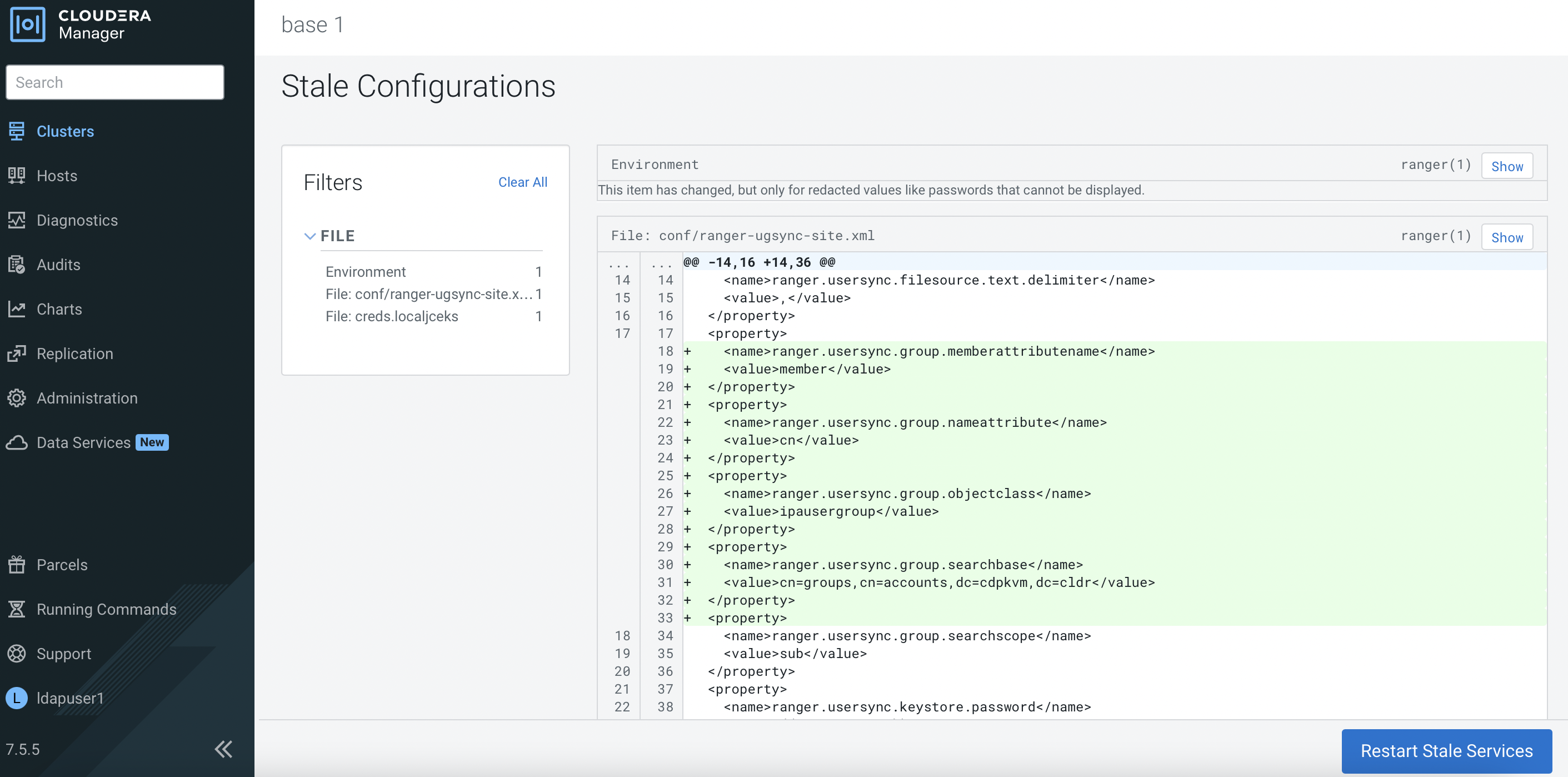This screenshot has width=1568, height=777.
Task: Click the Cloudera Manager logo icon
Action: pos(28,24)
